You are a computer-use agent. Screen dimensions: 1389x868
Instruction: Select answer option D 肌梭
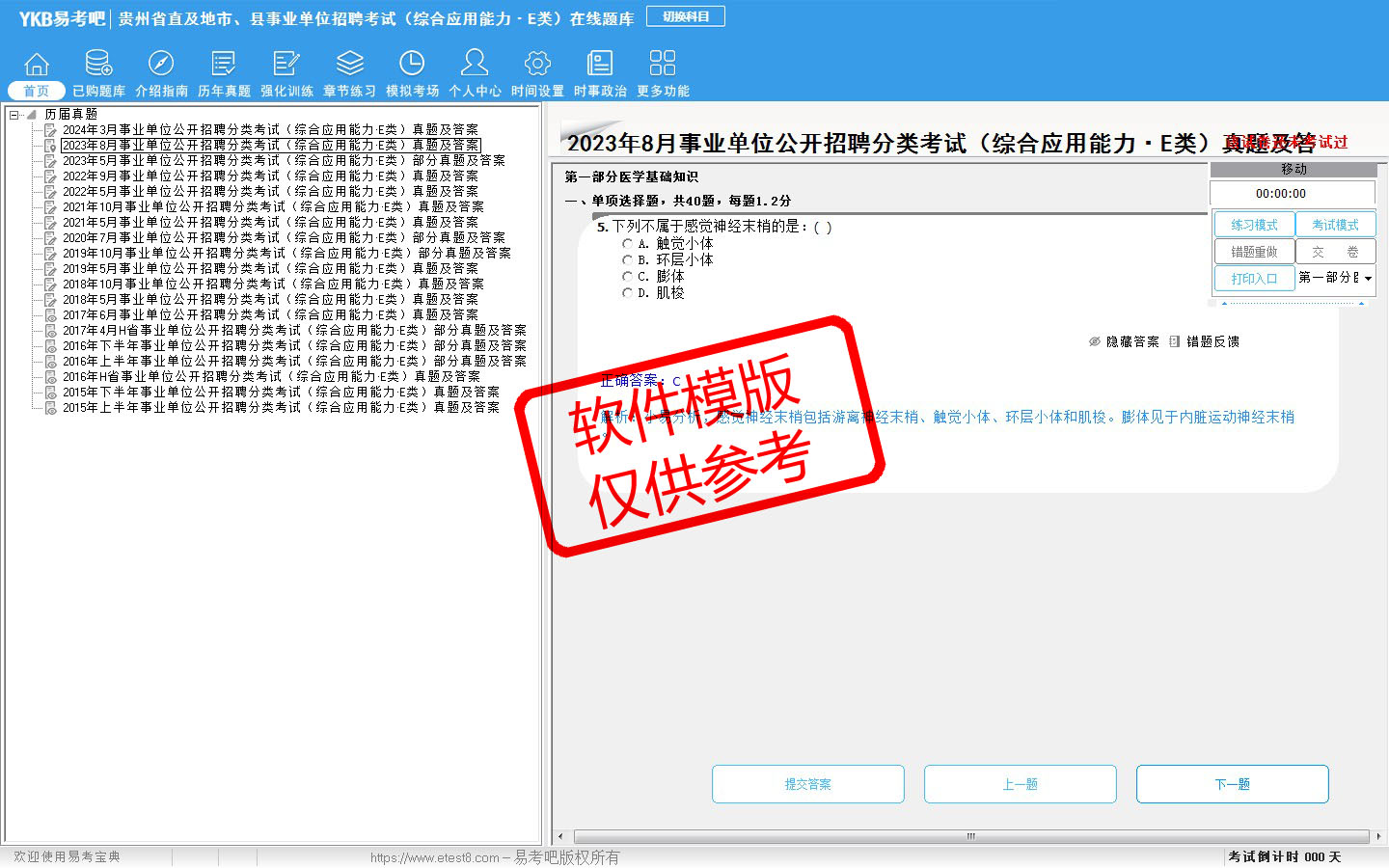pos(628,293)
